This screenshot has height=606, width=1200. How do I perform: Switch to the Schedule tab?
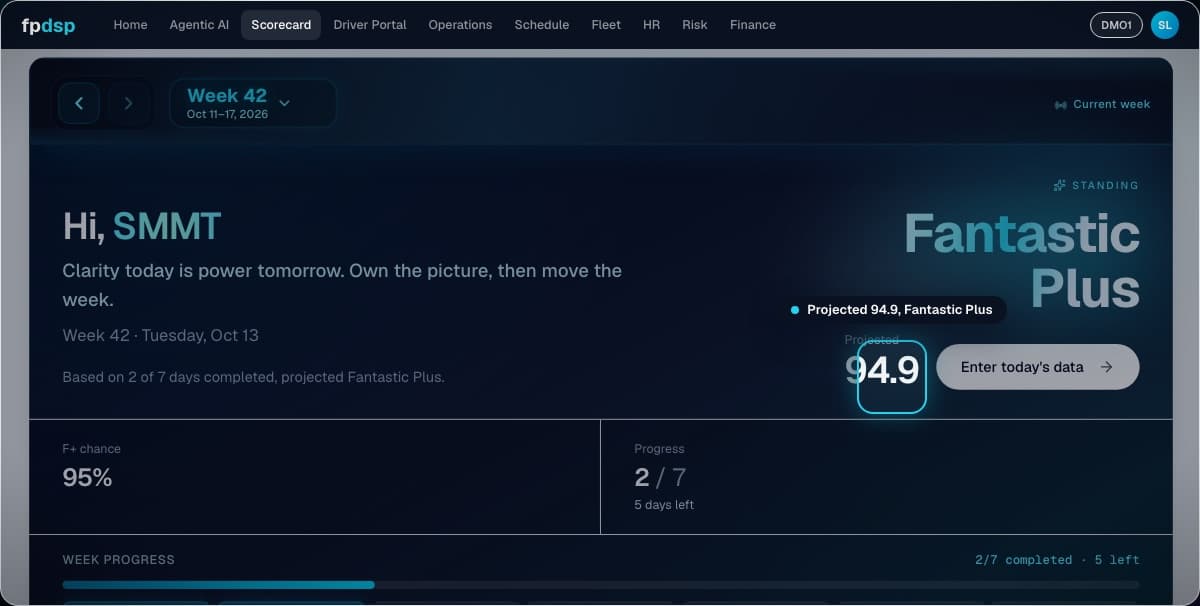coord(542,25)
